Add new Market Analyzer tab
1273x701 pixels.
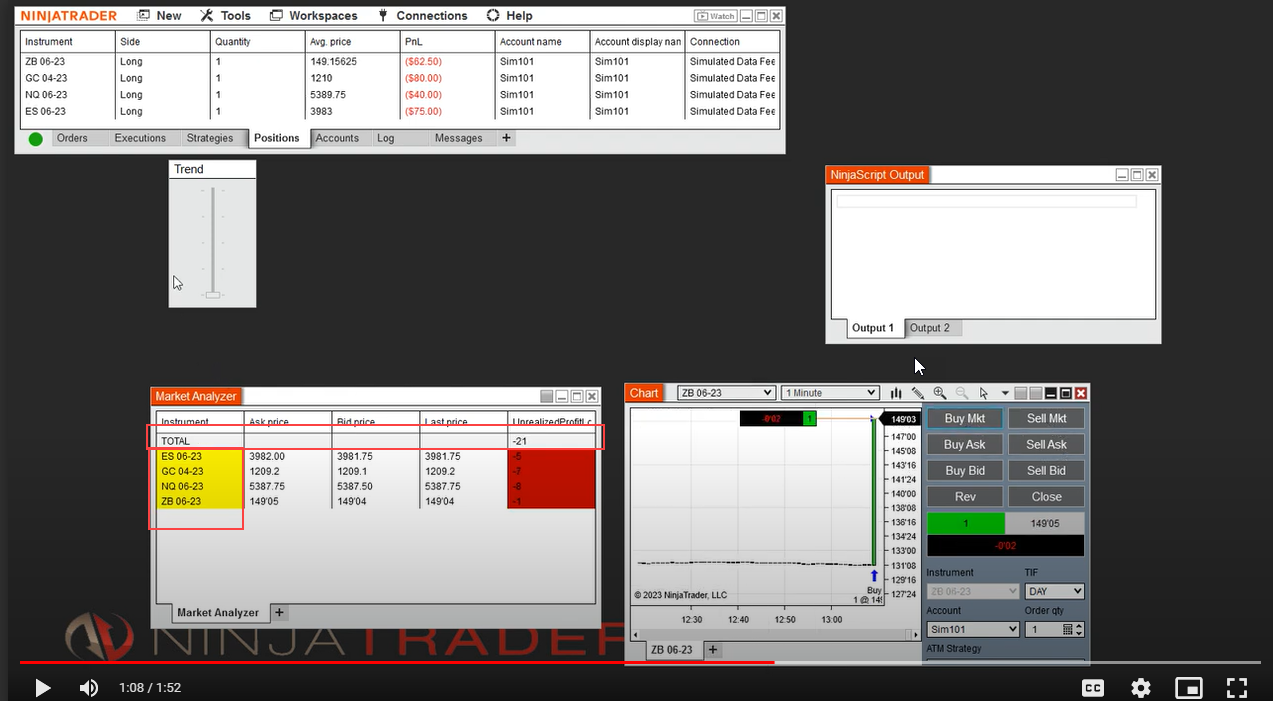[279, 612]
